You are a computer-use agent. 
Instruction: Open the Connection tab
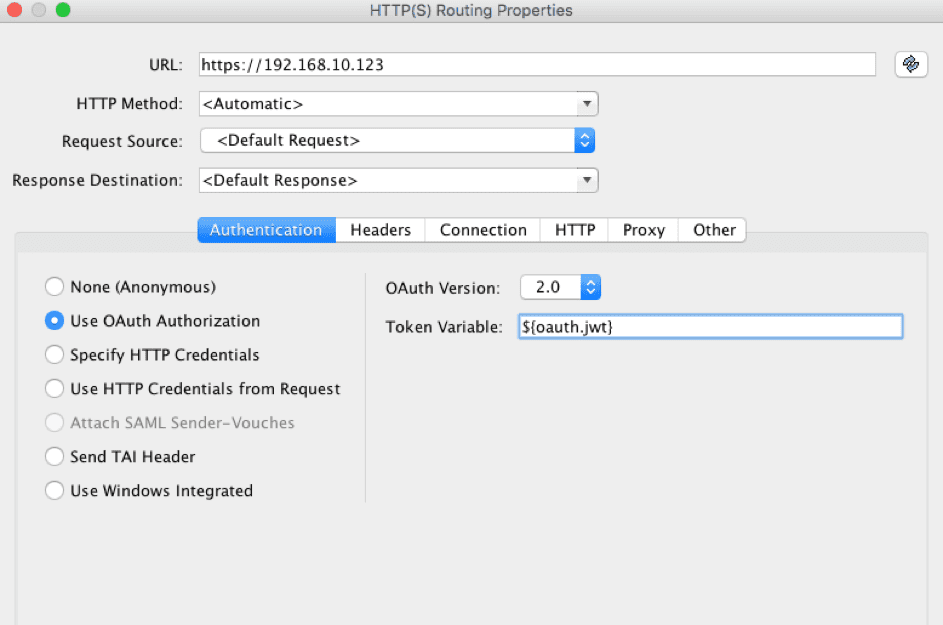click(x=482, y=230)
